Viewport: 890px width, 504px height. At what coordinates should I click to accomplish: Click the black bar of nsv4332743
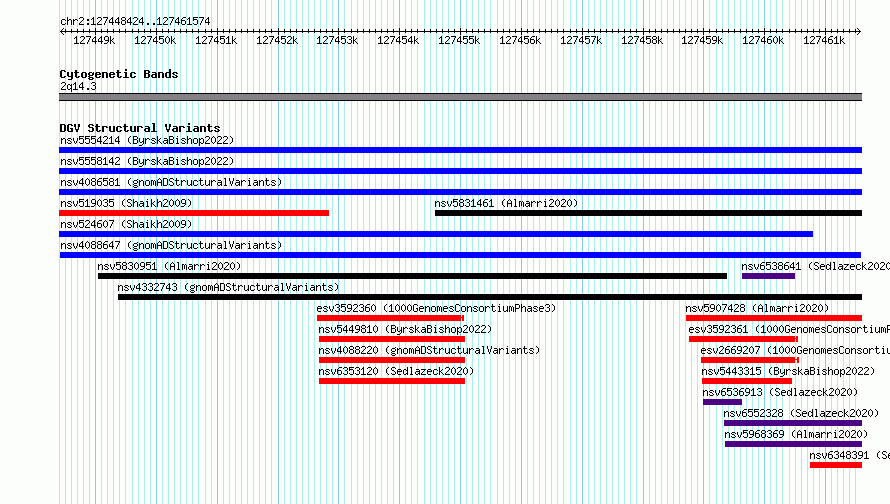(490, 297)
